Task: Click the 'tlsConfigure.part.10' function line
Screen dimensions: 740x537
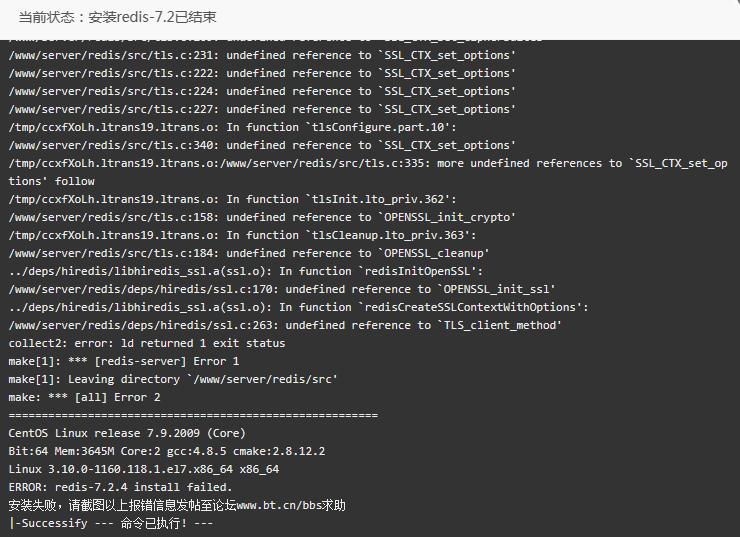Action: 232,127
